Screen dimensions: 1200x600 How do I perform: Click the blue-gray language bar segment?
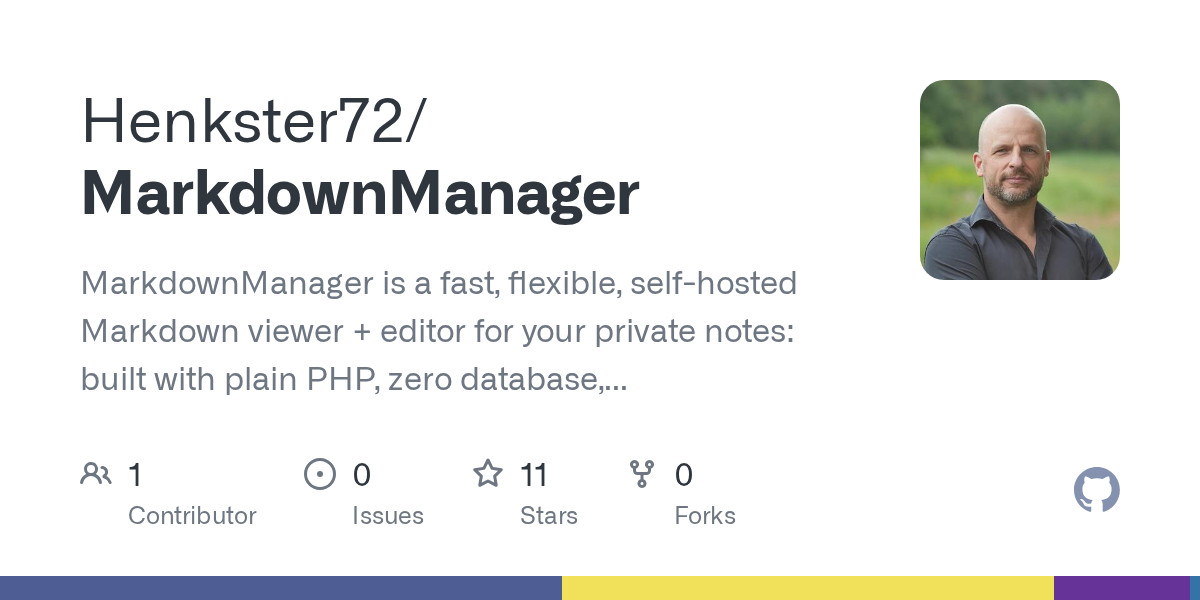coord(280,588)
